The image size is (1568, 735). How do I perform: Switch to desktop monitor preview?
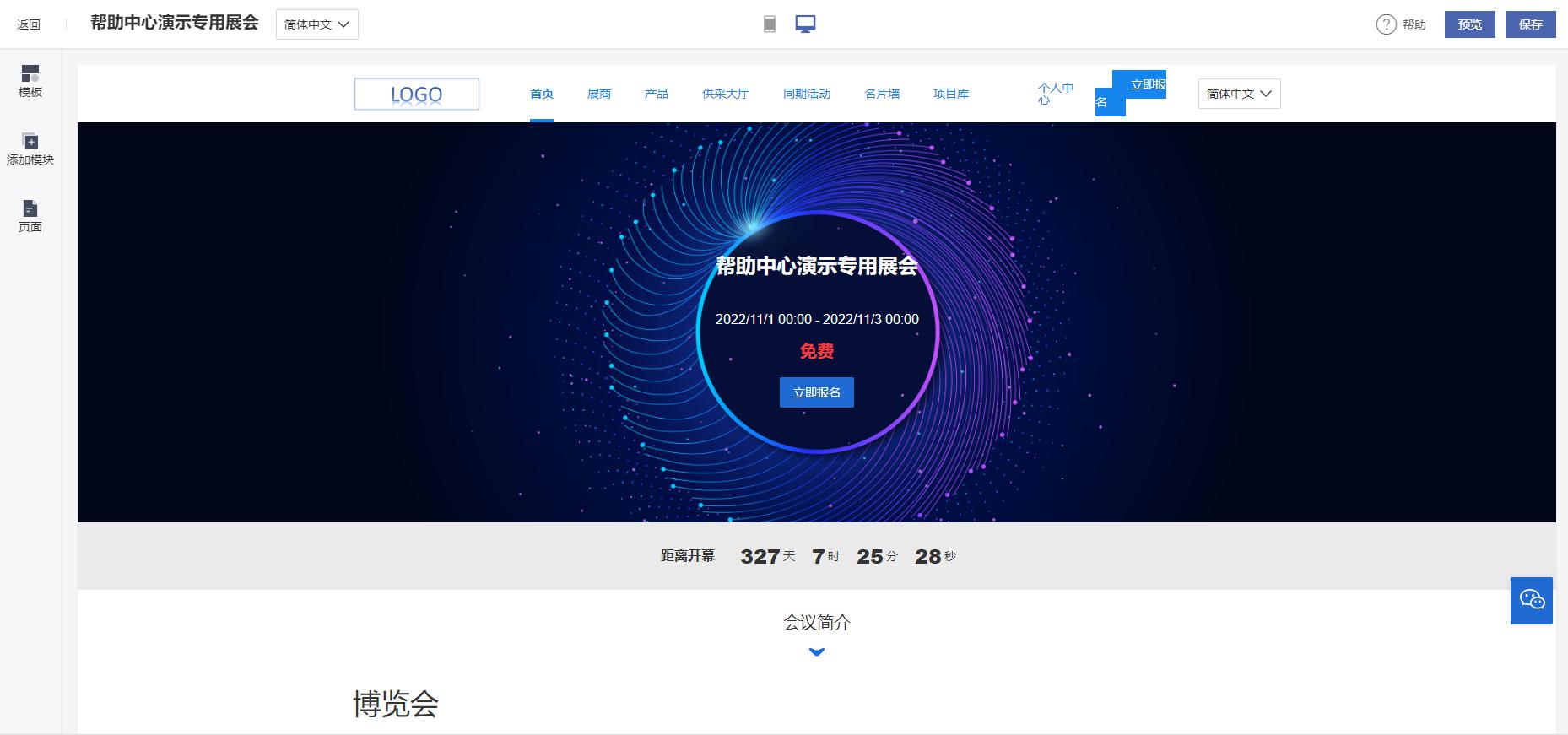[x=805, y=24]
